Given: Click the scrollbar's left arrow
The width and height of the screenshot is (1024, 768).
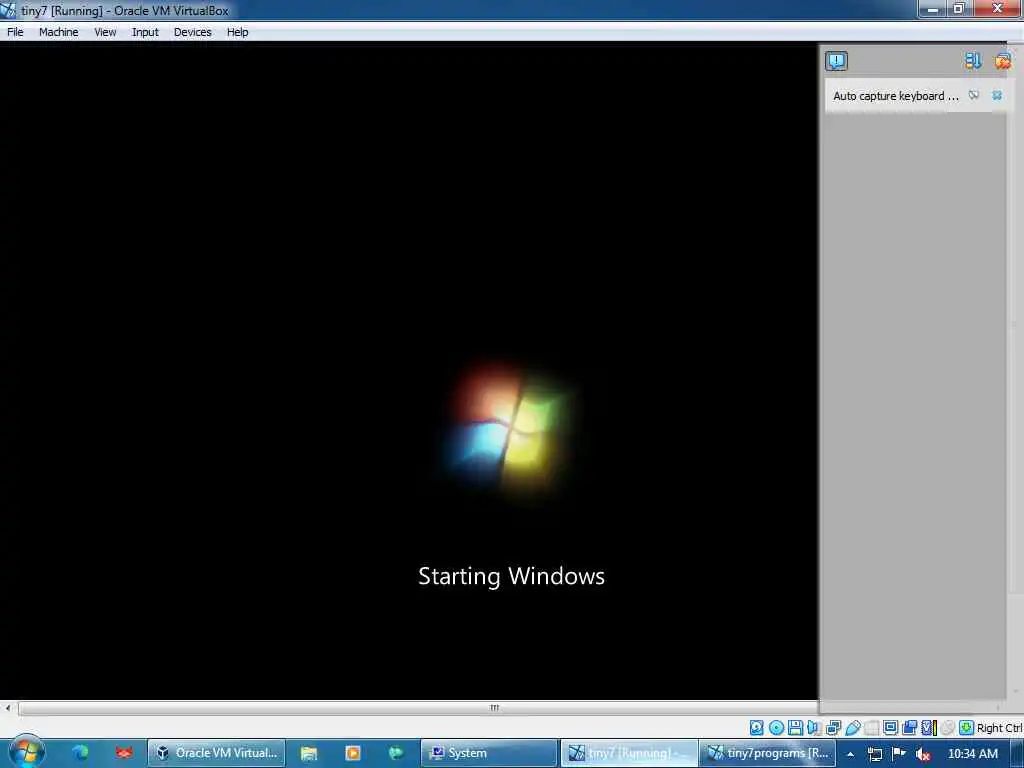Looking at the screenshot, I should (x=8, y=708).
